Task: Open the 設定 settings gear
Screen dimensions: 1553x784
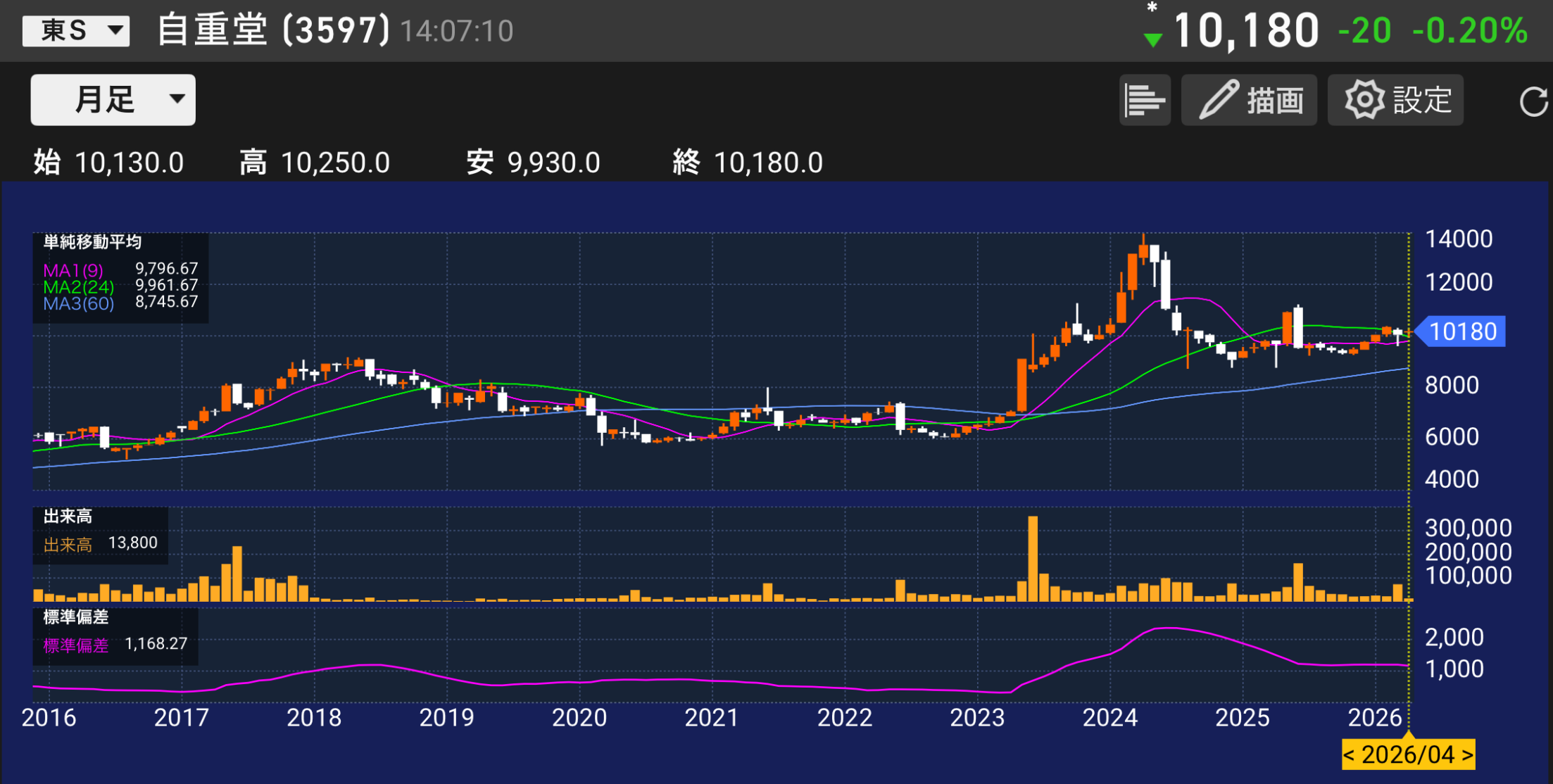Action: tap(1395, 100)
